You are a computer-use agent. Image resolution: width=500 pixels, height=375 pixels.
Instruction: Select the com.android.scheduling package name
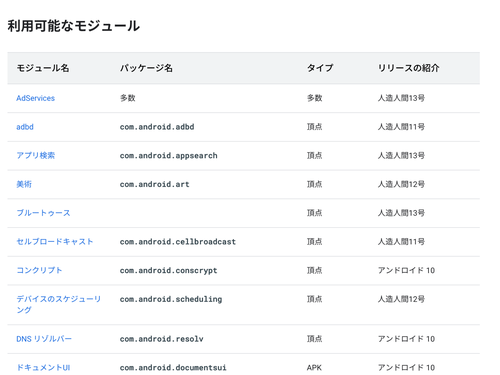pos(171,299)
